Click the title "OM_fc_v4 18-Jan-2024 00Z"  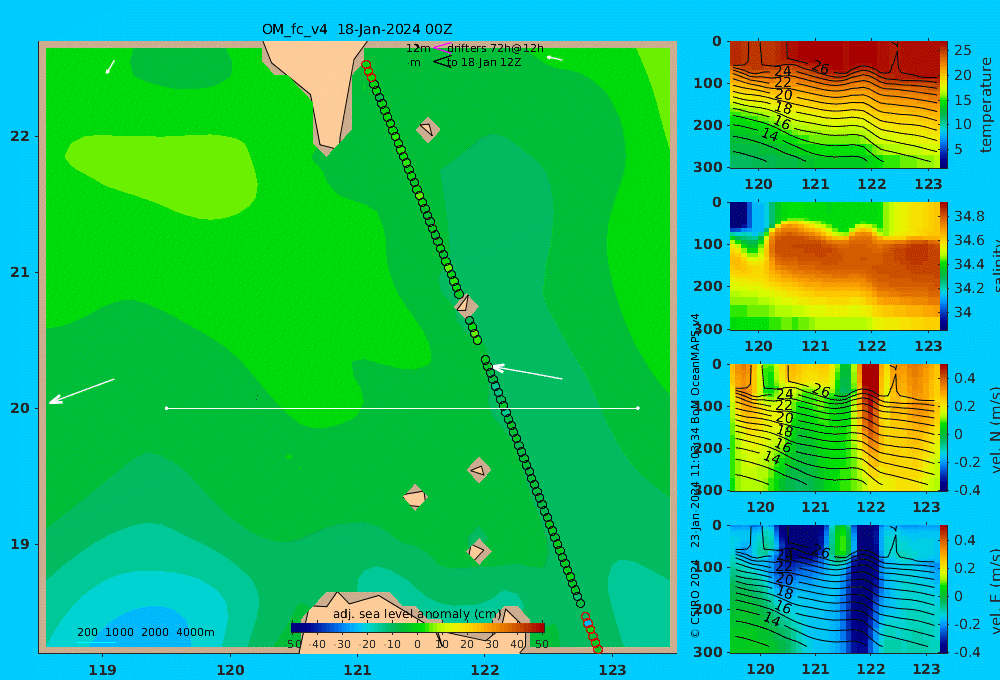(x=357, y=29)
